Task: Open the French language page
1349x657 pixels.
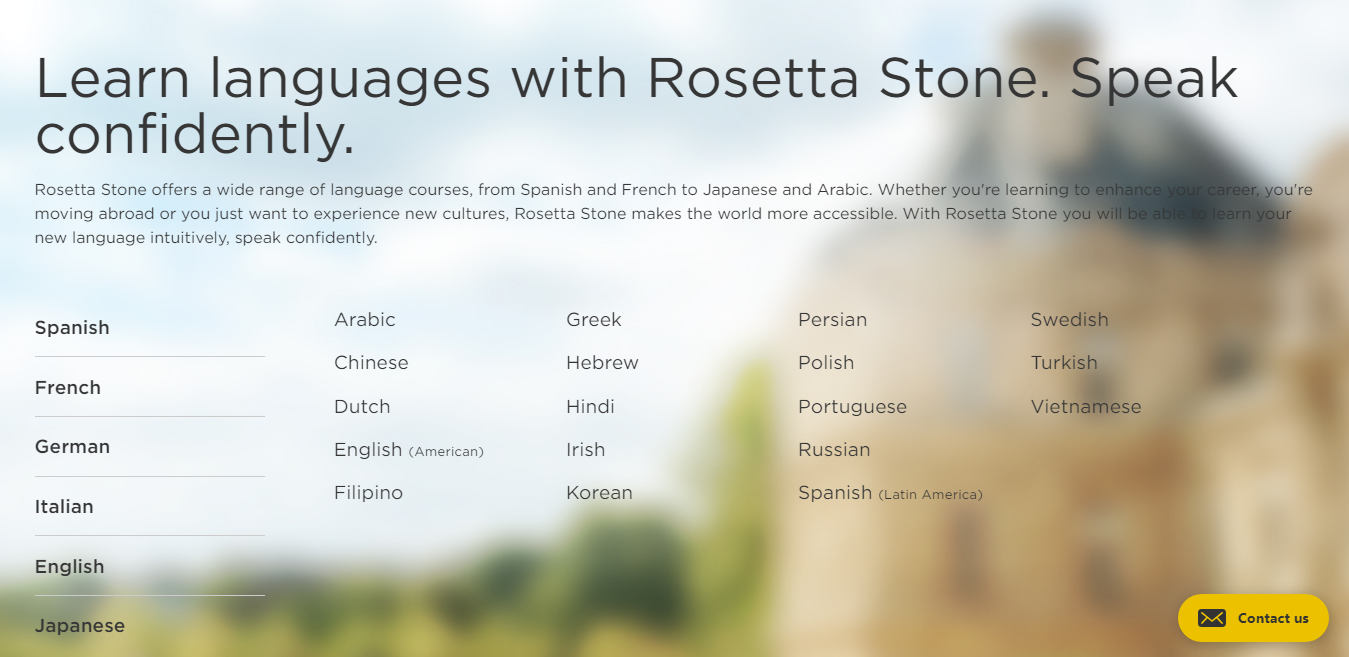Action: [67, 387]
